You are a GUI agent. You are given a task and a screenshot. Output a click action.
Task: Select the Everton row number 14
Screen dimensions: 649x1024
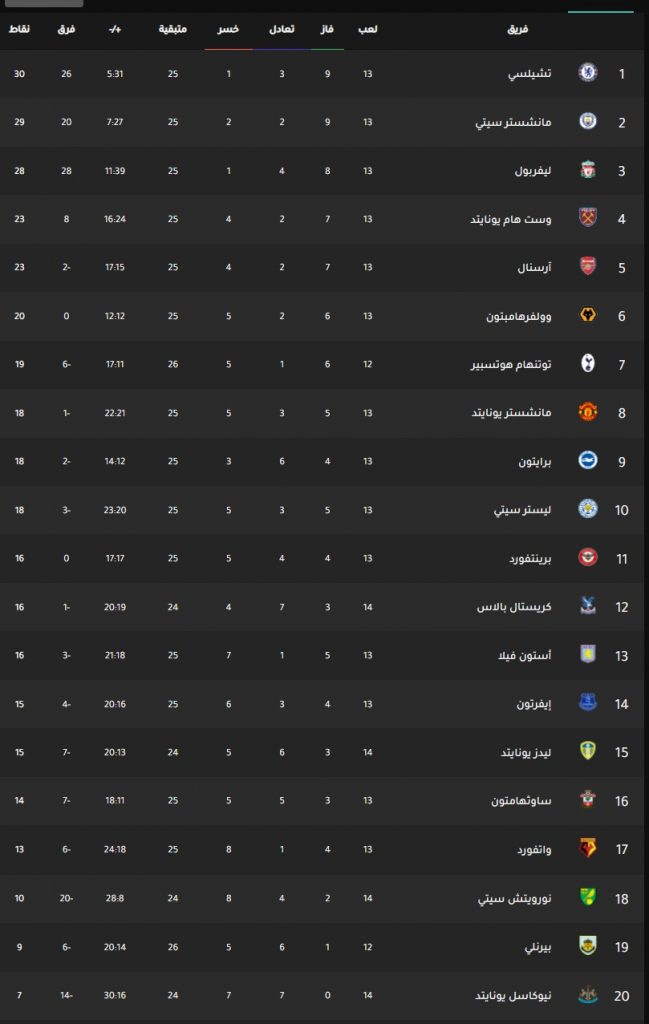[x=621, y=704]
